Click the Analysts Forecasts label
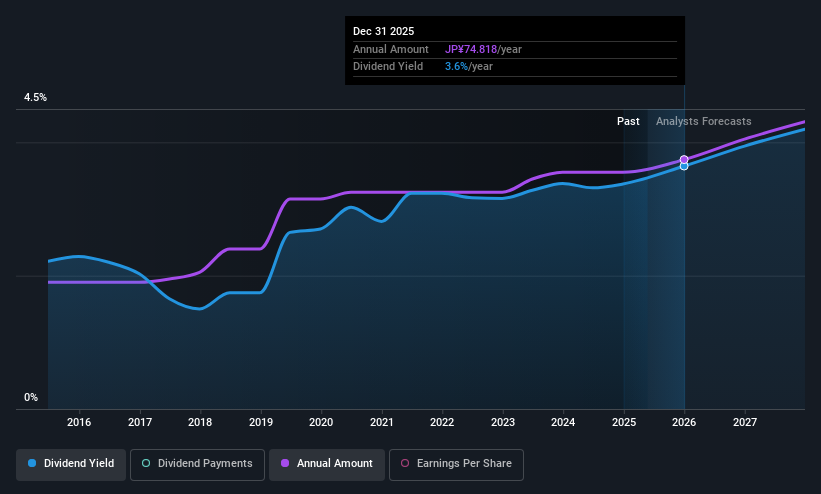 (703, 121)
